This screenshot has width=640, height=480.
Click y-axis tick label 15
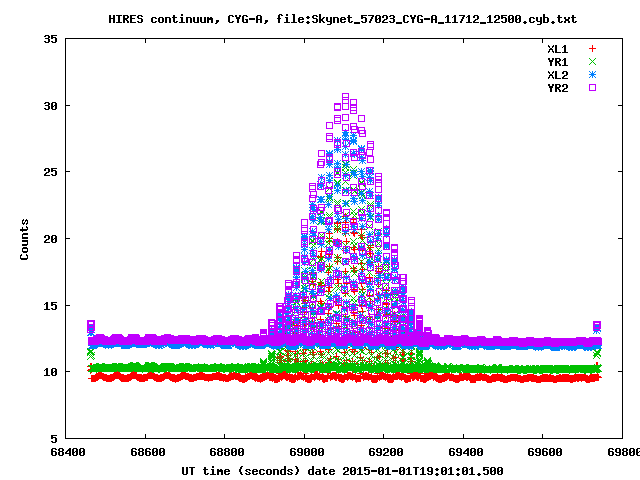(x=51, y=306)
